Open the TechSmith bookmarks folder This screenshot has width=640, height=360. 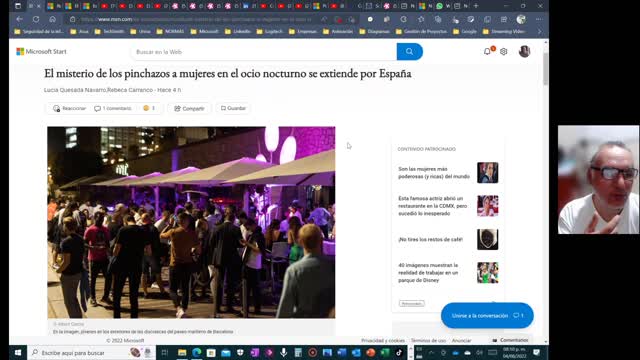[109, 31]
